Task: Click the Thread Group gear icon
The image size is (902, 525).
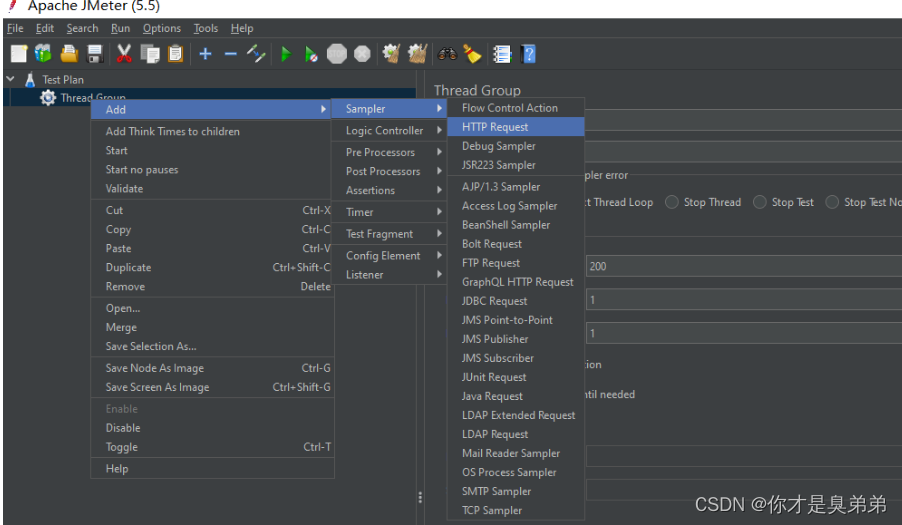Action: 48,97
